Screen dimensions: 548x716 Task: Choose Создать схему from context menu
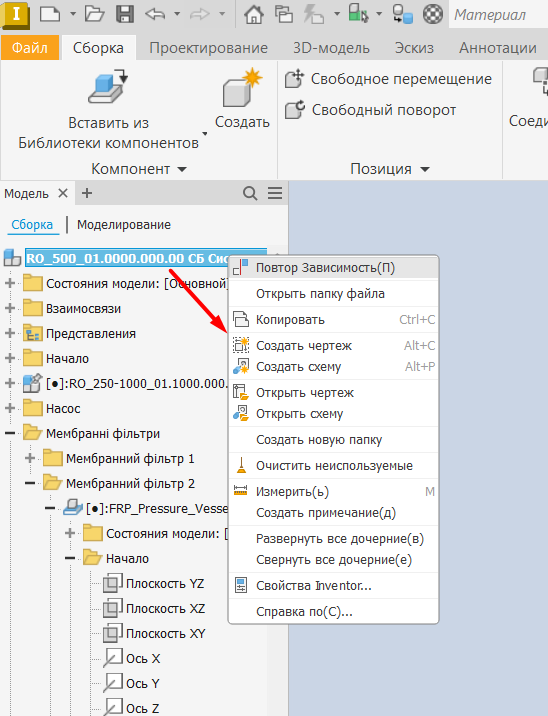pos(333,367)
